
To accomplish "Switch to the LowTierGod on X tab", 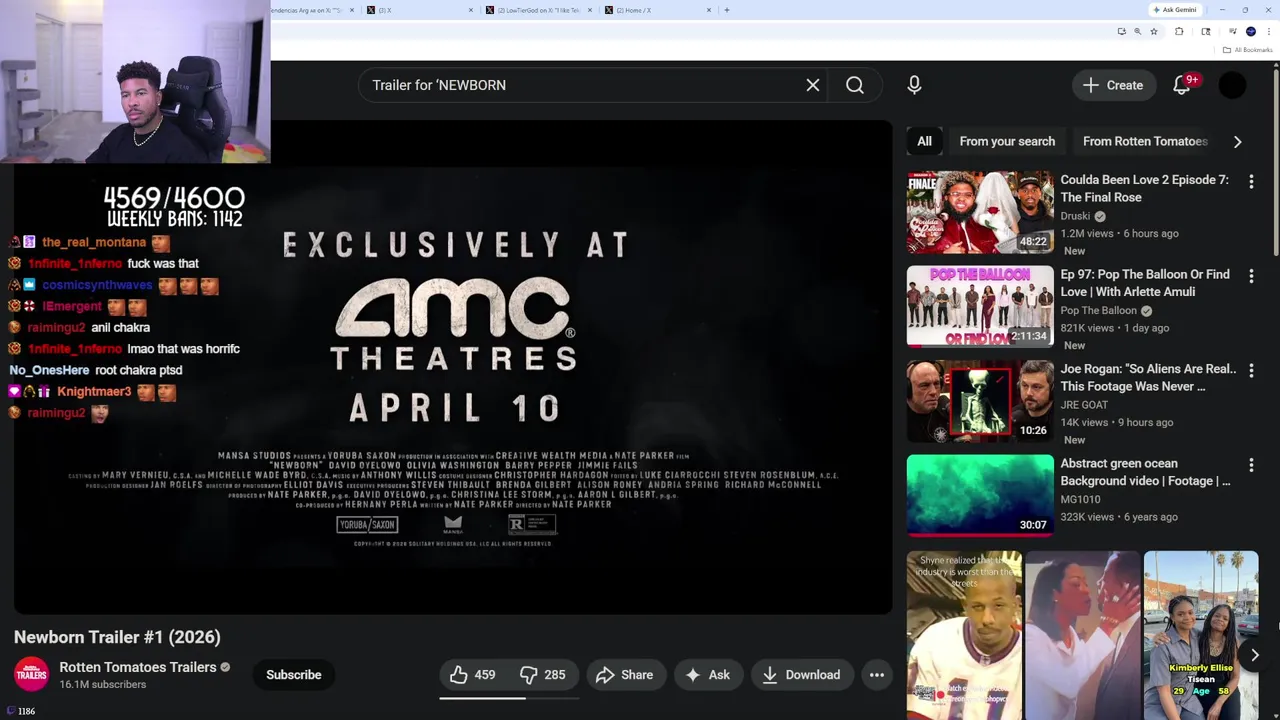I will pyautogui.click(x=540, y=10).
